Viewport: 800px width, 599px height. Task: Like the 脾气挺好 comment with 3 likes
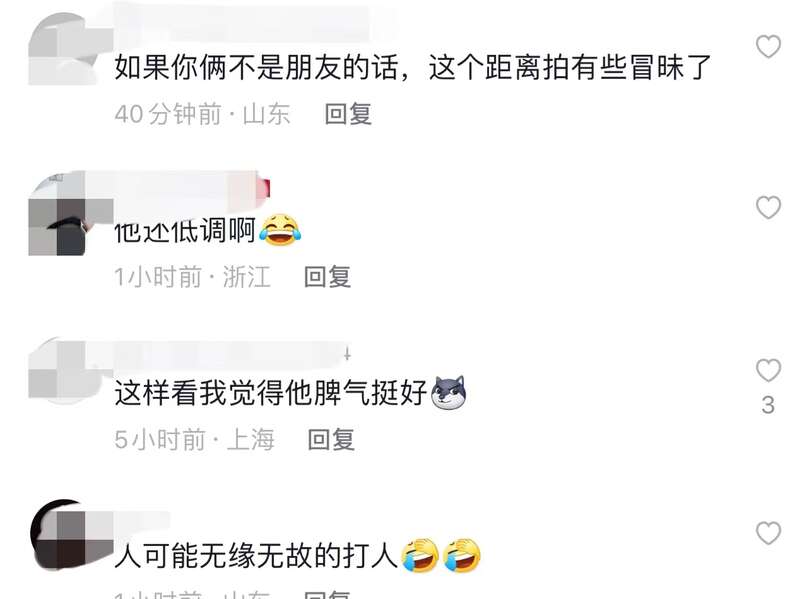[768, 370]
